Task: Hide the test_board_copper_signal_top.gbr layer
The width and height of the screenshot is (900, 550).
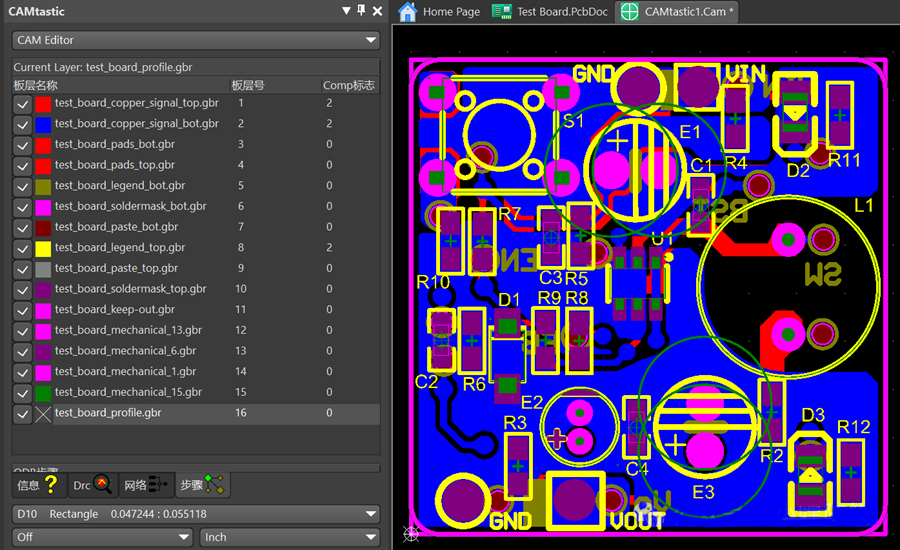Action: [22, 103]
